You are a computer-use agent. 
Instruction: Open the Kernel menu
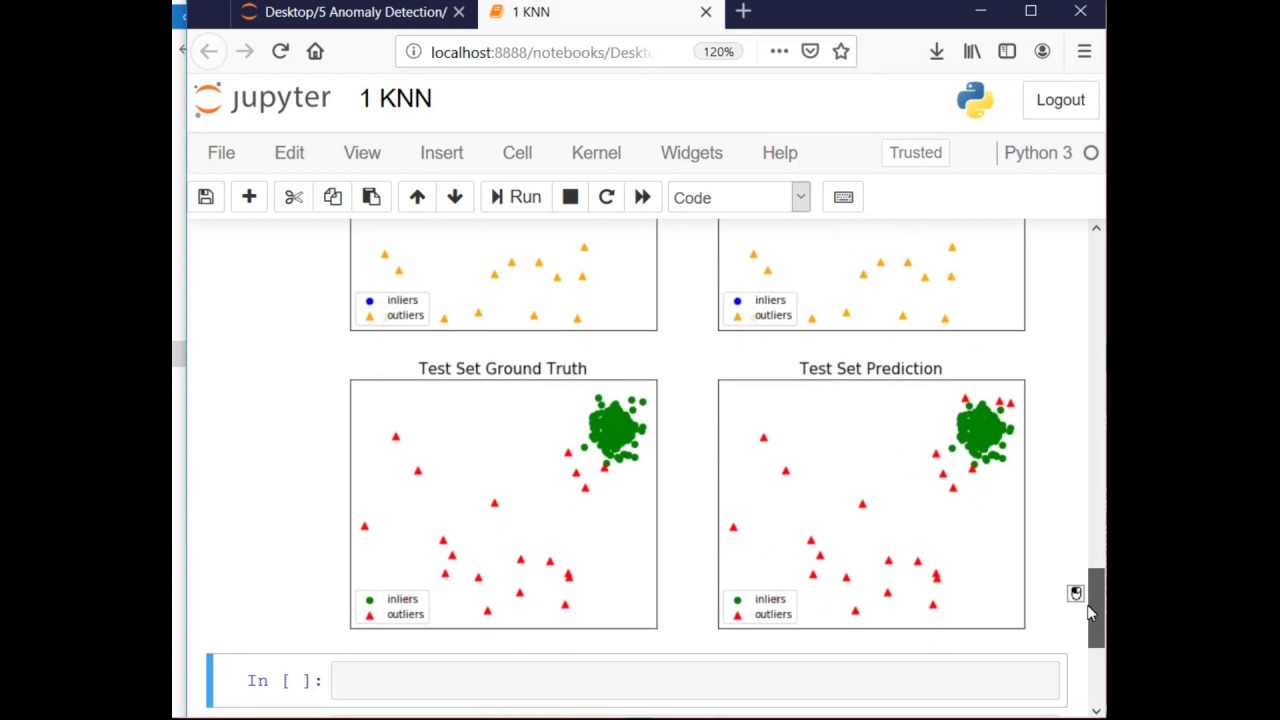pyautogui.click(x=596, y=153)
